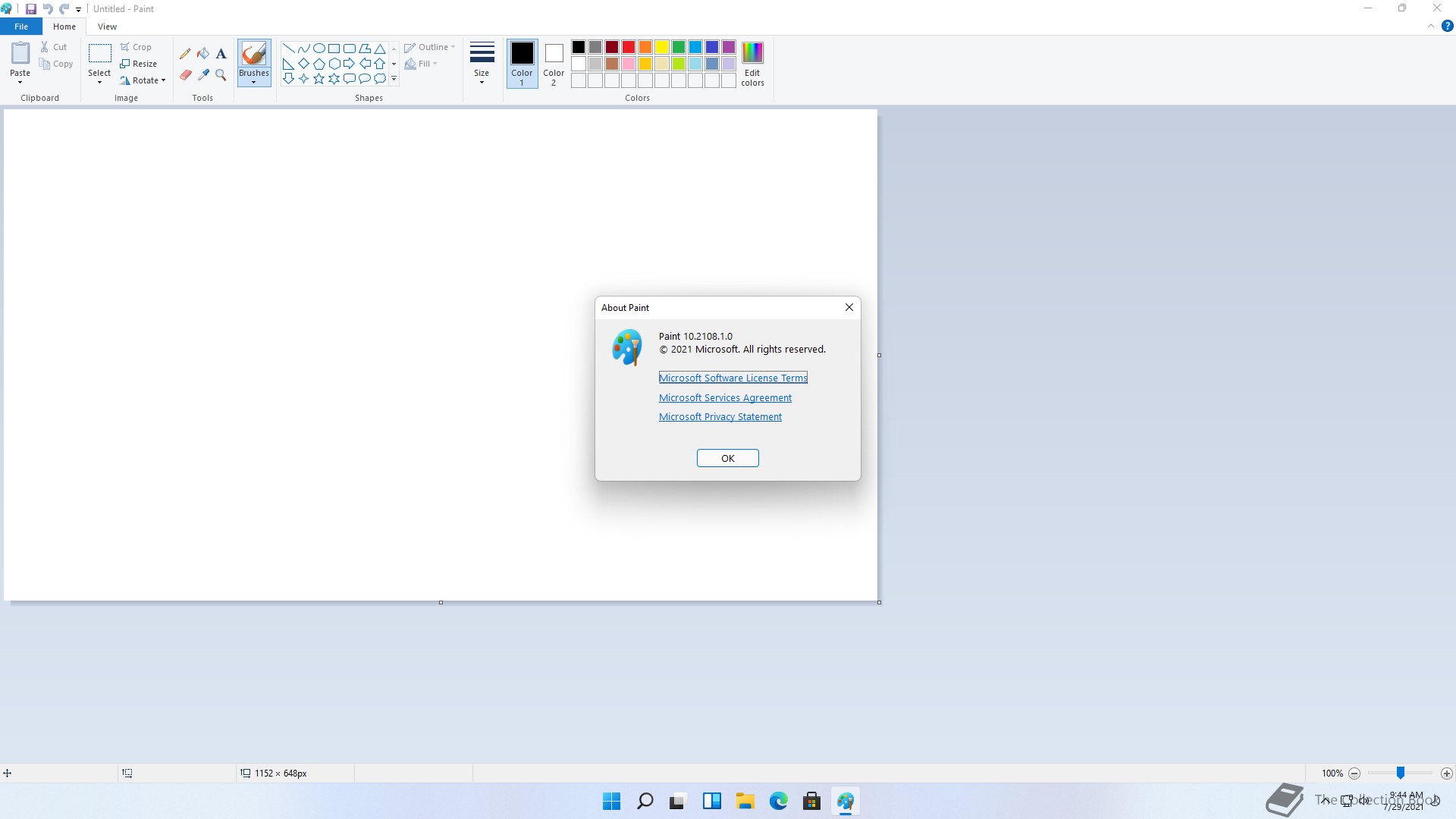This screenshot has height=819, width=1456.
Task: Switch to the View tab
Action: 107,27
